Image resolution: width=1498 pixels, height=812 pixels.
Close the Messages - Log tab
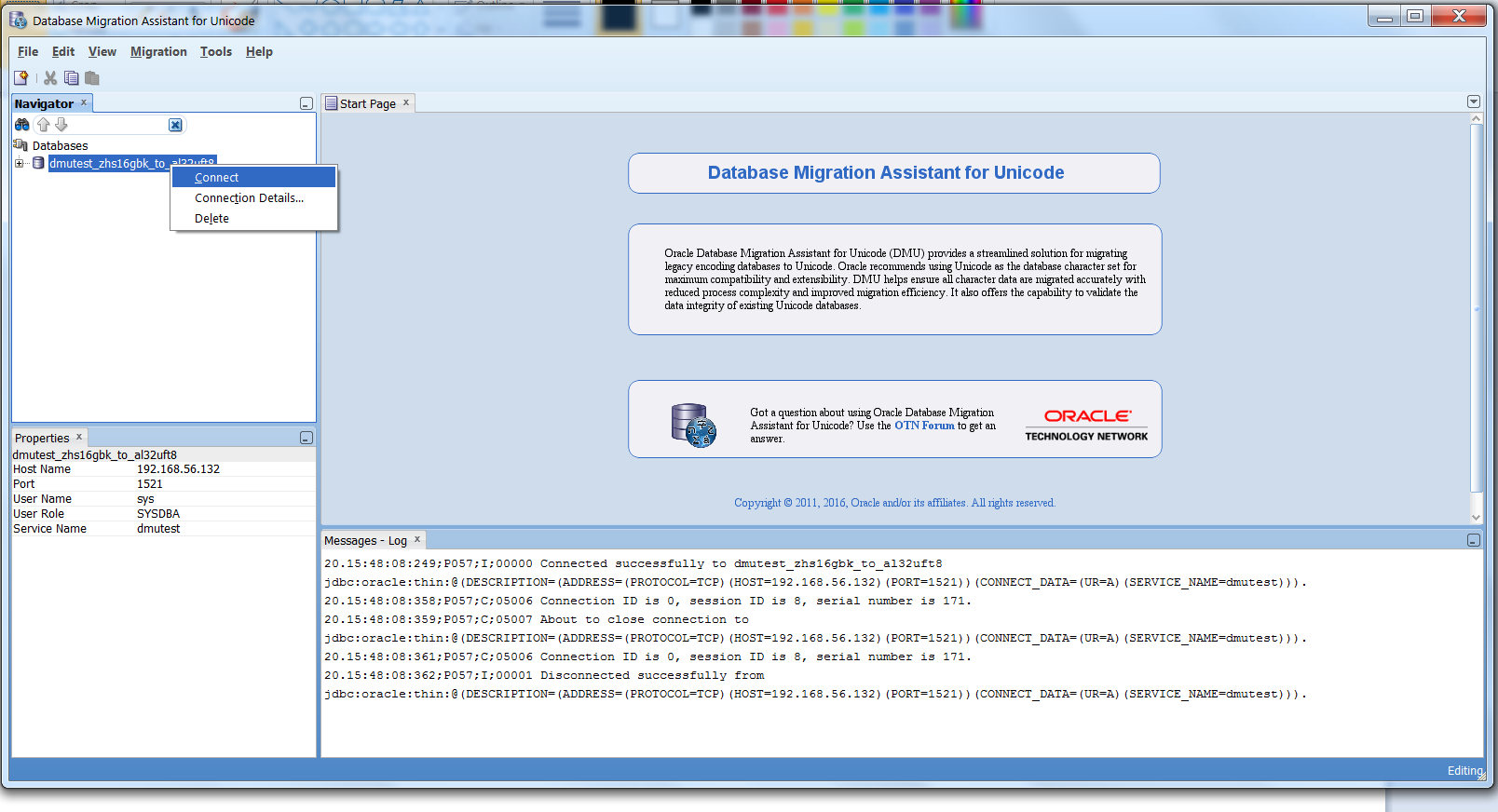[x=417, y=539]
